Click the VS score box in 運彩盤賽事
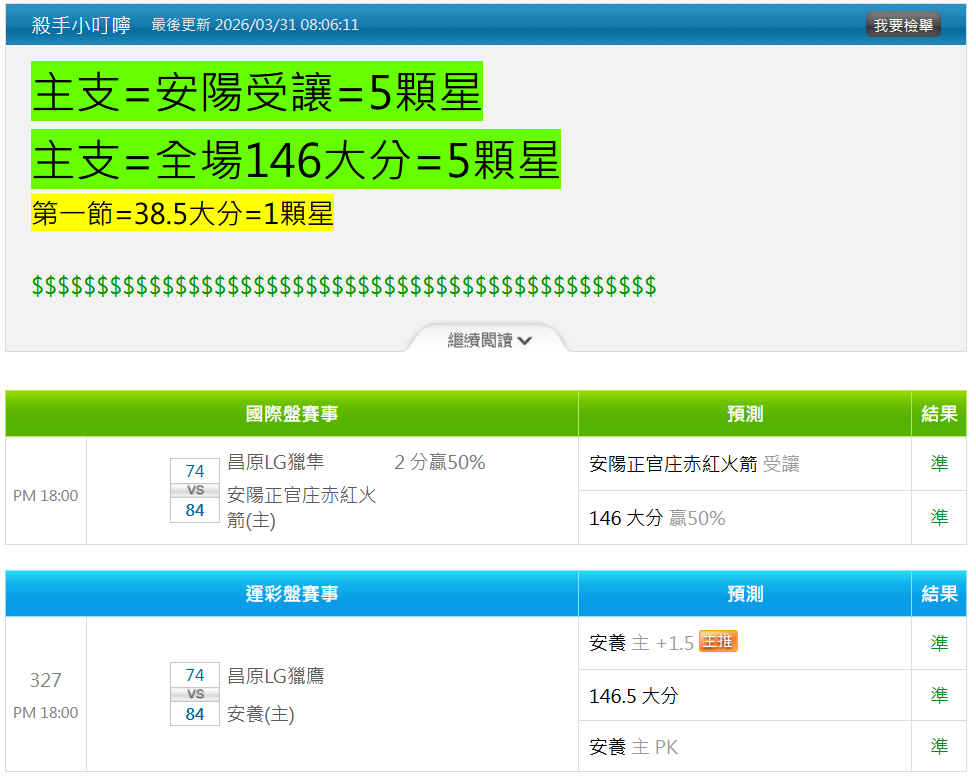976x781 pixels. pos(195,694)
